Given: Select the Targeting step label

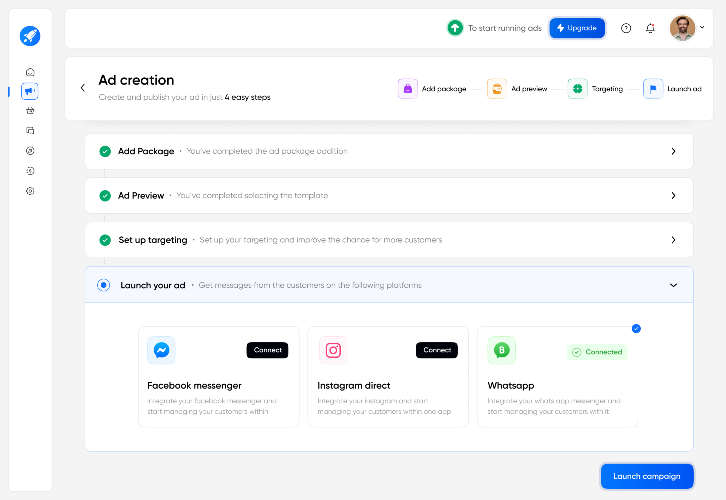Looking at the screenshot, I should [607, 88].
